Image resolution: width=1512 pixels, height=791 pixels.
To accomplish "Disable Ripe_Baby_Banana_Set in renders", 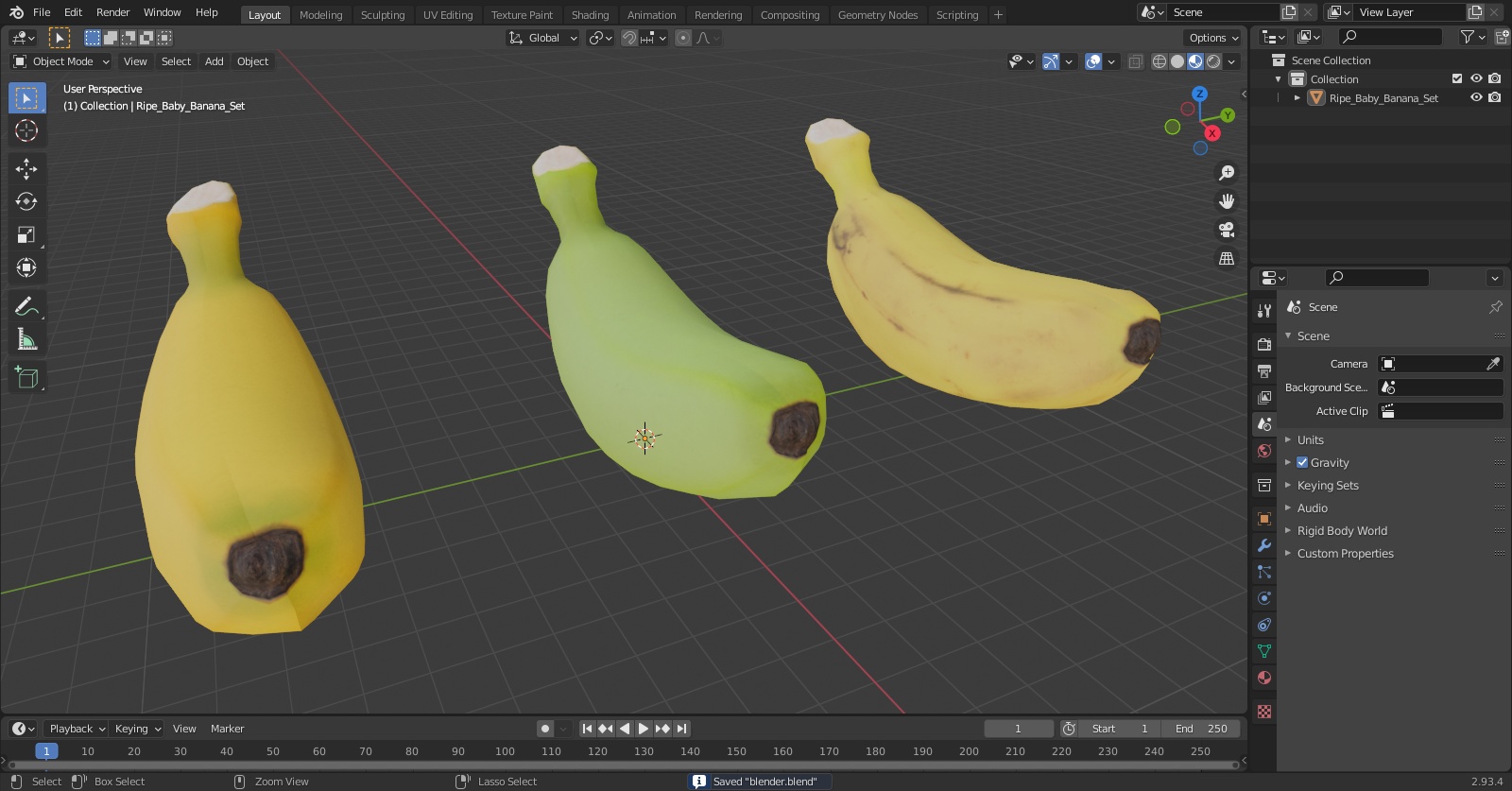I will tap(1494, 97).
